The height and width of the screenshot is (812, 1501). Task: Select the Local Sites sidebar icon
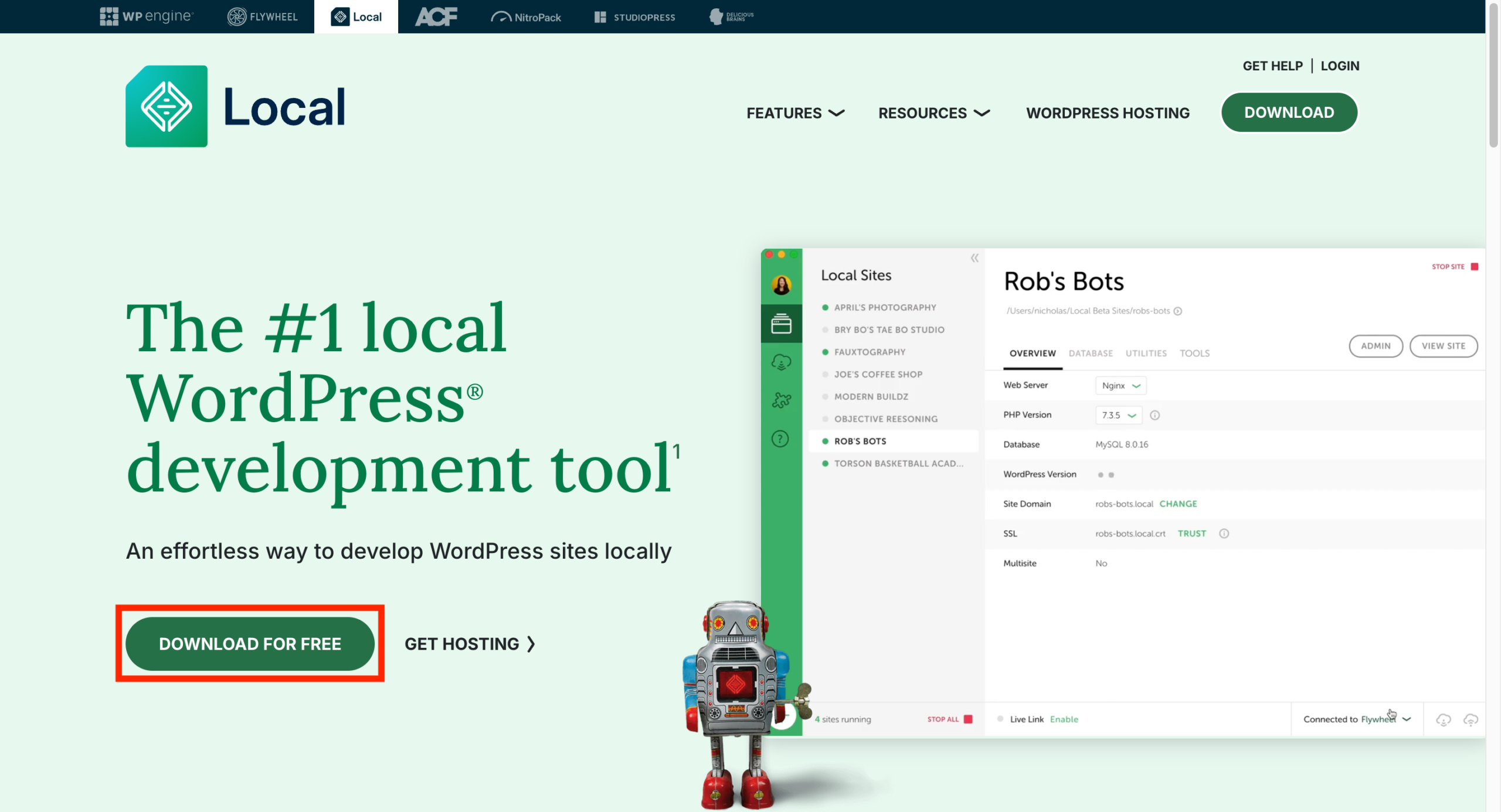tap(781, 323)
